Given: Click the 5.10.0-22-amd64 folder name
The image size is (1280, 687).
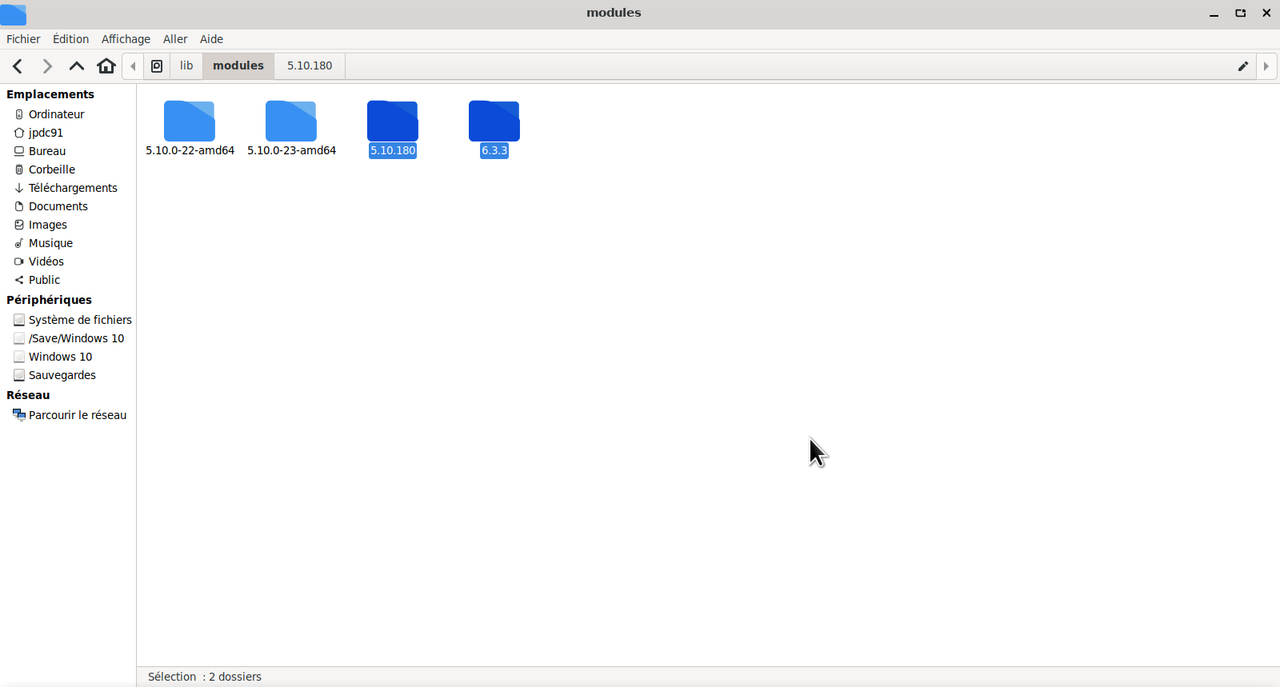Looking at the screenshot, I should [x=190, y=151].
